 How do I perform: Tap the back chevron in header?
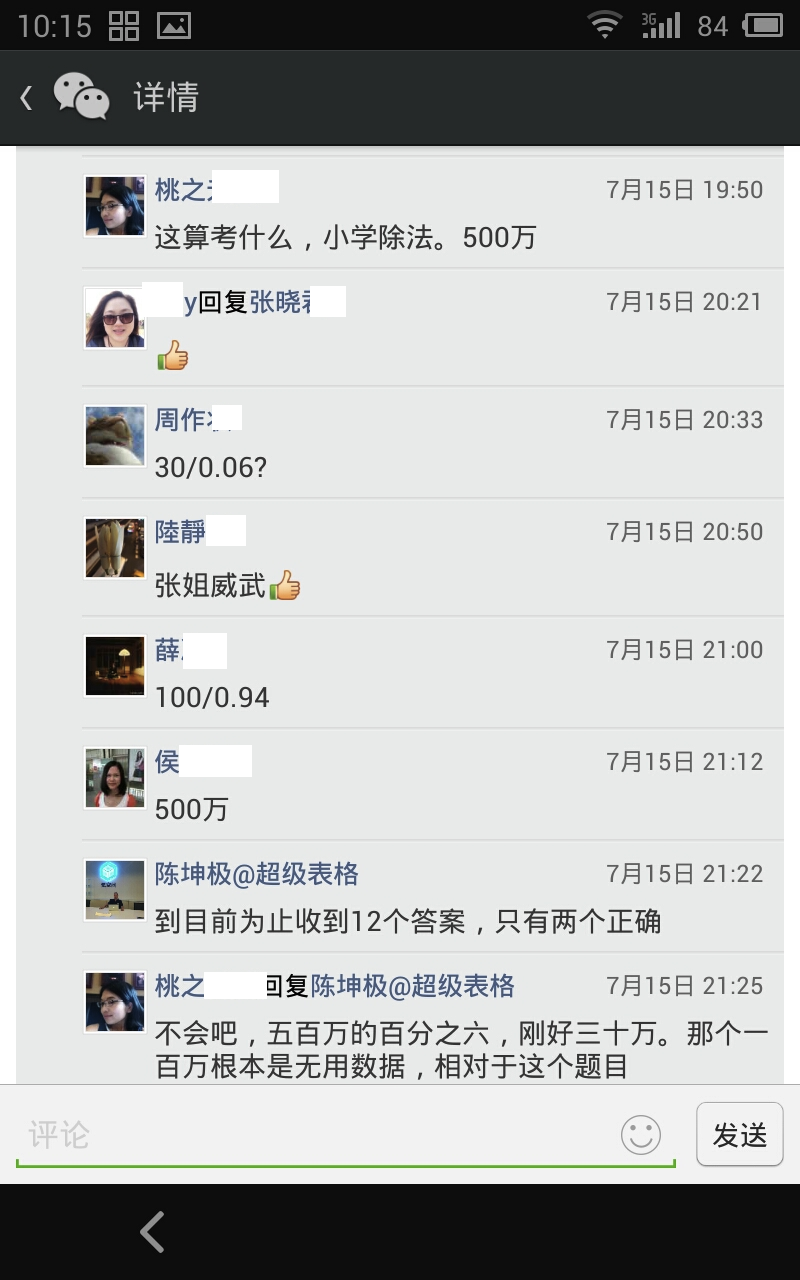coord(27,97)
